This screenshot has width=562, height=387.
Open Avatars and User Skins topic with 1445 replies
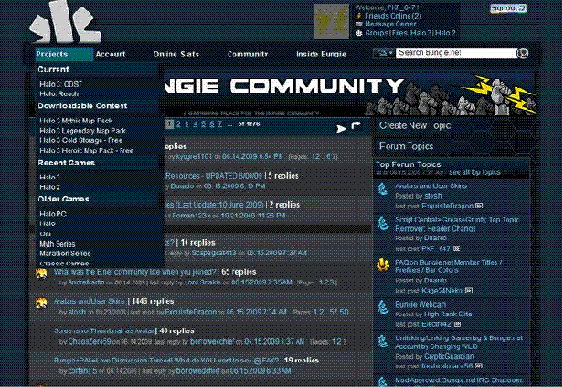pos(89,301)
